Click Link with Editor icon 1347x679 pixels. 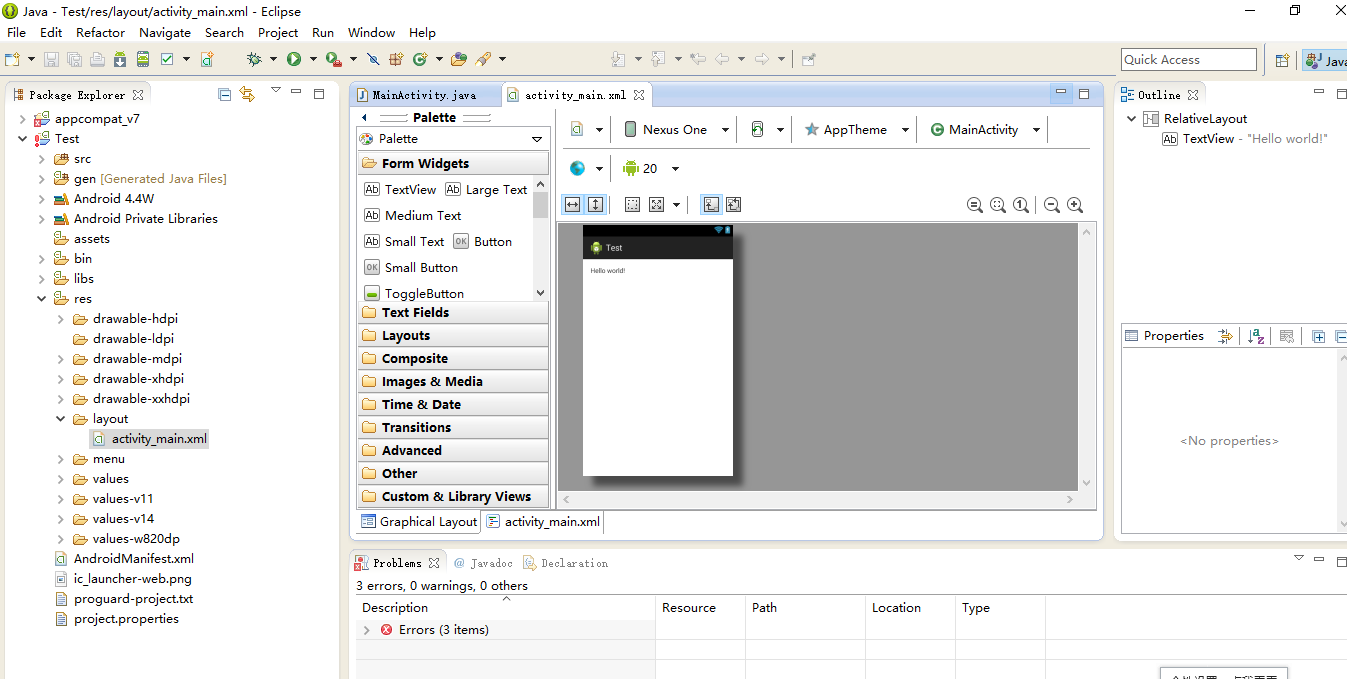247,95
